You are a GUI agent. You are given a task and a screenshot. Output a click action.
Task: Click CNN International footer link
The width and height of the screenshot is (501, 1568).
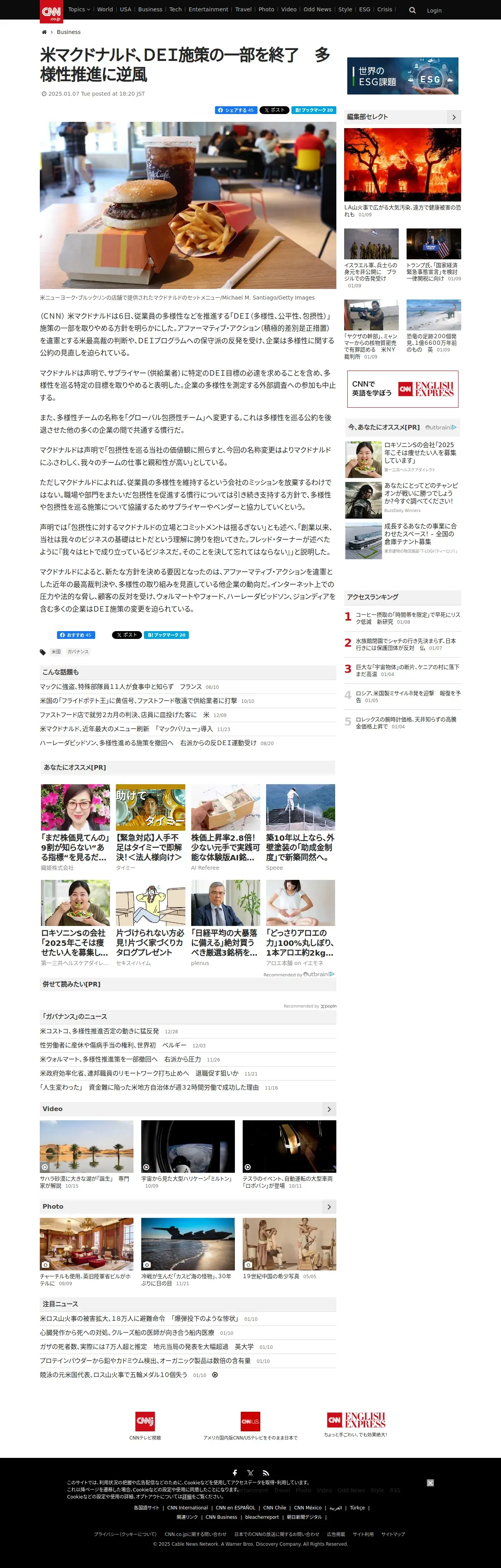[188, 1508]
